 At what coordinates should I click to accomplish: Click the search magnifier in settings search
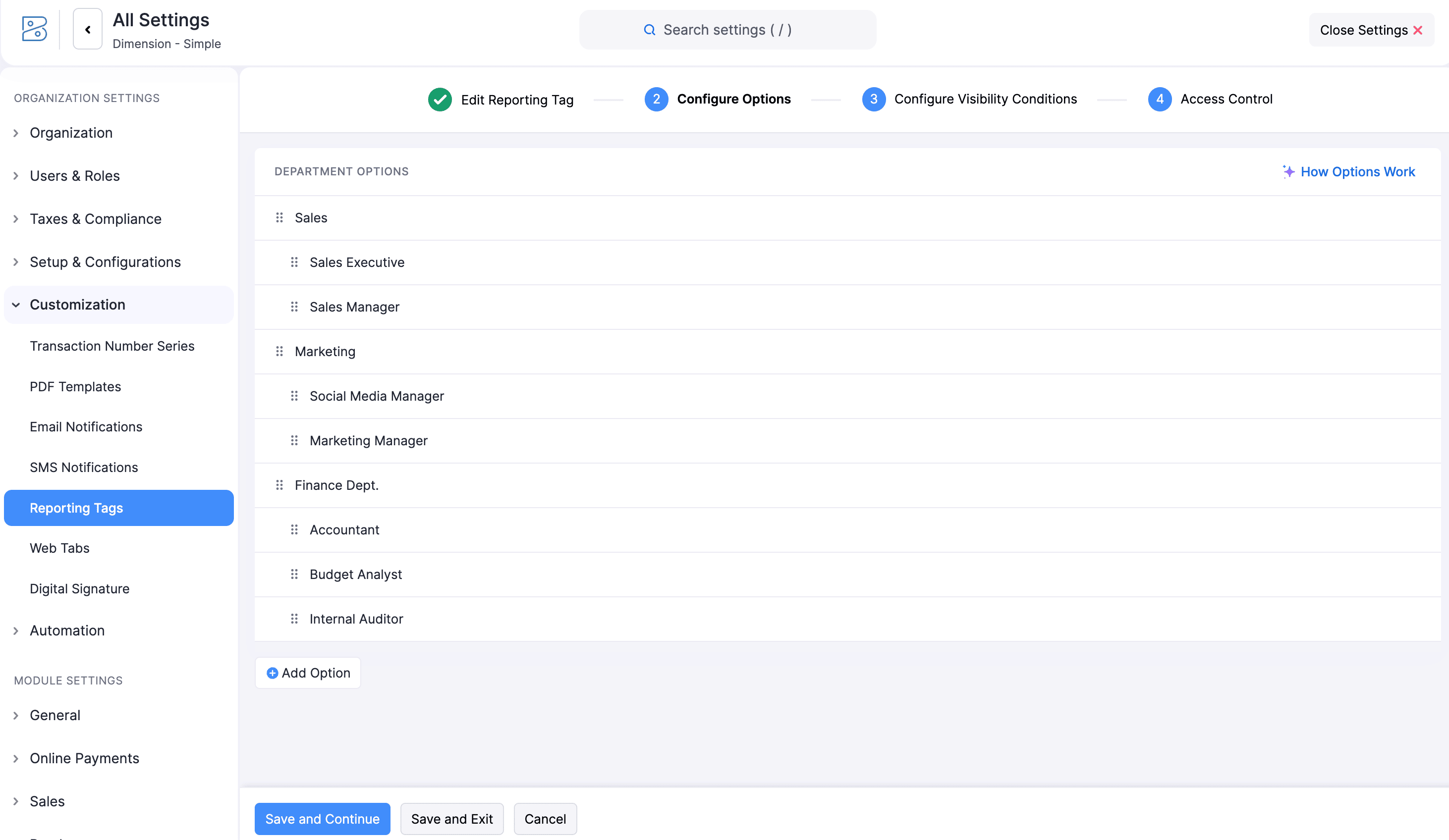point(649,29)
